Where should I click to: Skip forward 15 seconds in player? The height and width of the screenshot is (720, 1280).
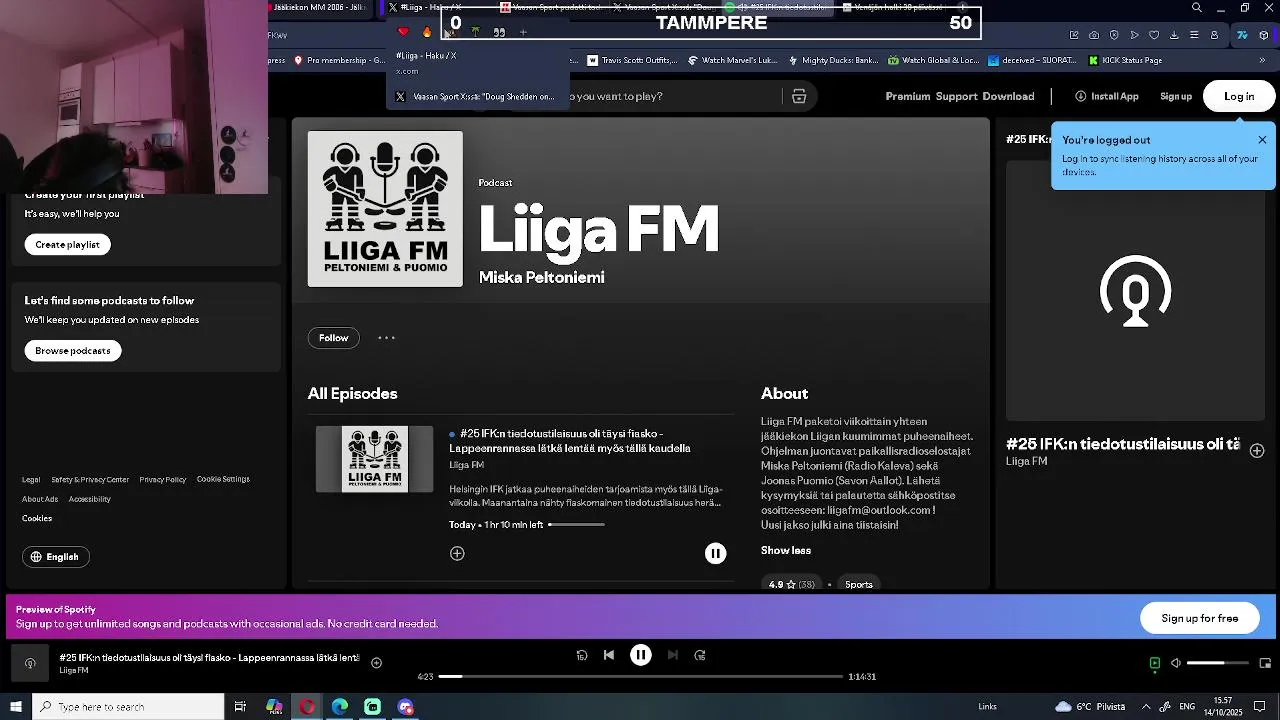point(700,655)
